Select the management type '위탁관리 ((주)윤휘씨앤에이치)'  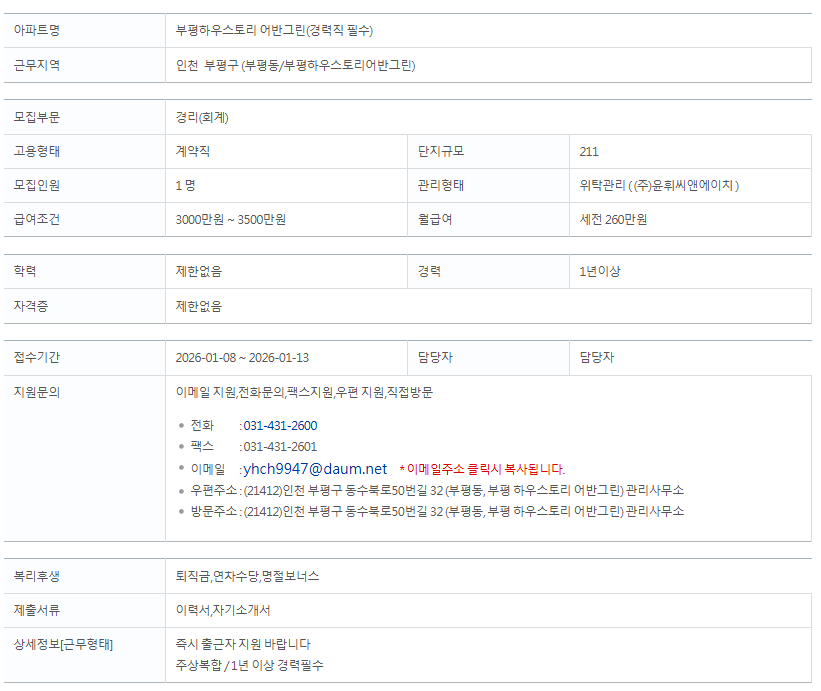[659, 185]
